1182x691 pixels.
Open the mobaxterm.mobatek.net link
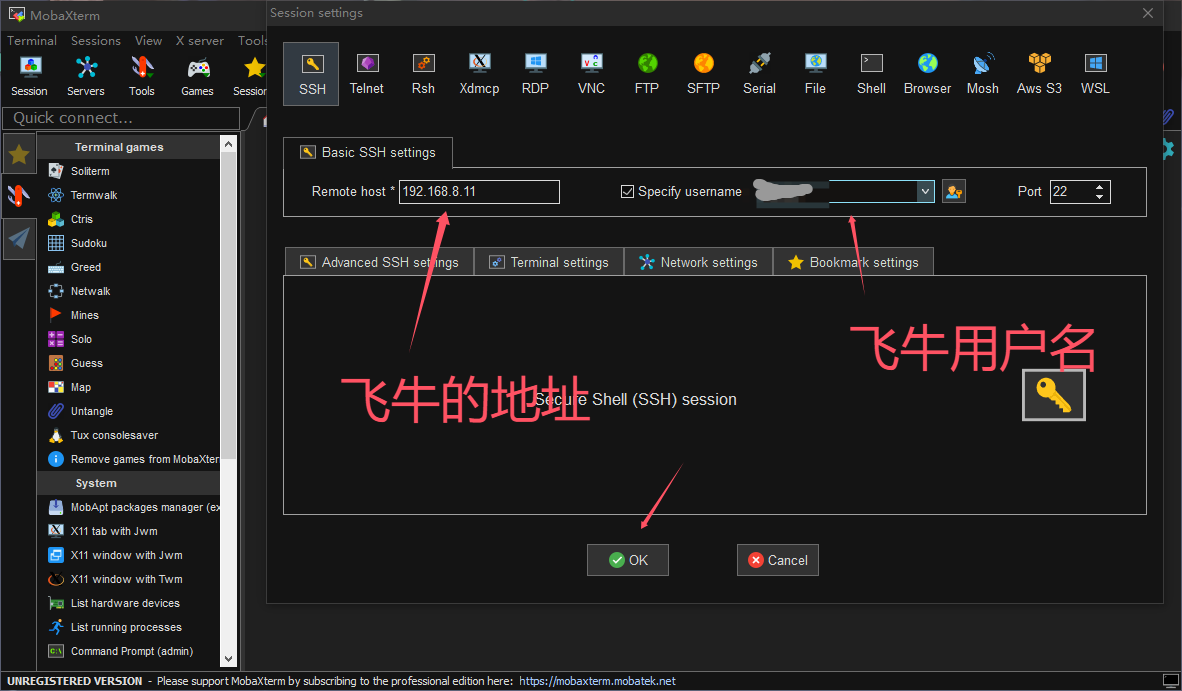597,681
